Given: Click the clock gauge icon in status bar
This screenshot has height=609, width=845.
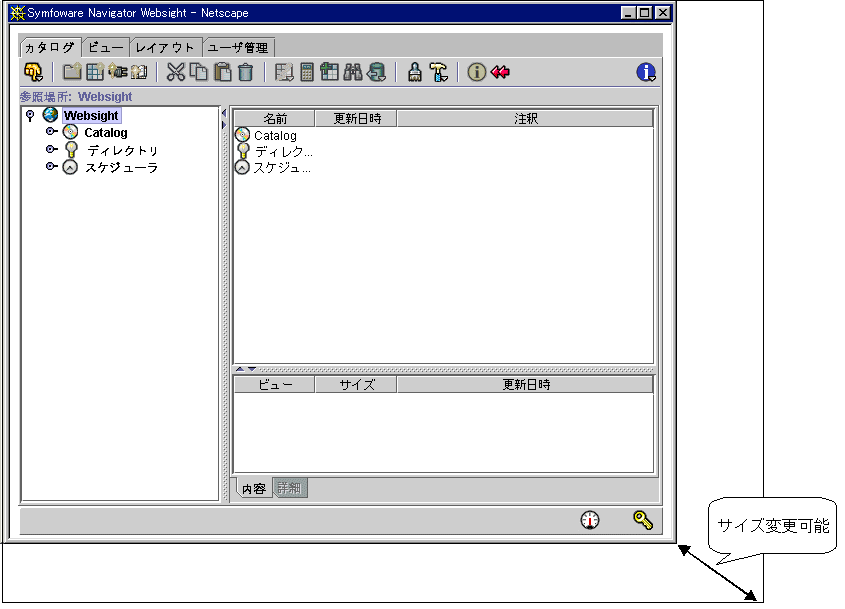Looking at the screenshot, I should point(590,520).
